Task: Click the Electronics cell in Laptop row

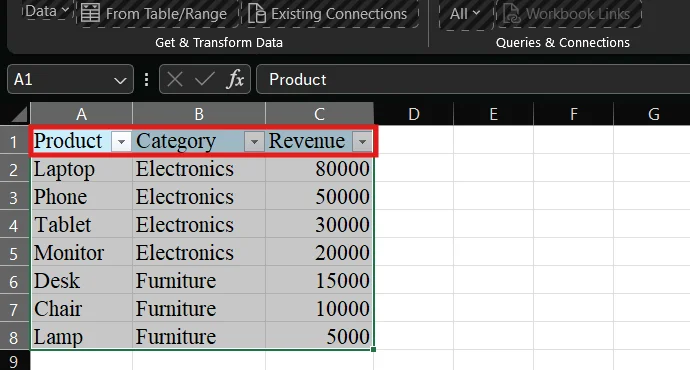Action: click(199, 169)
